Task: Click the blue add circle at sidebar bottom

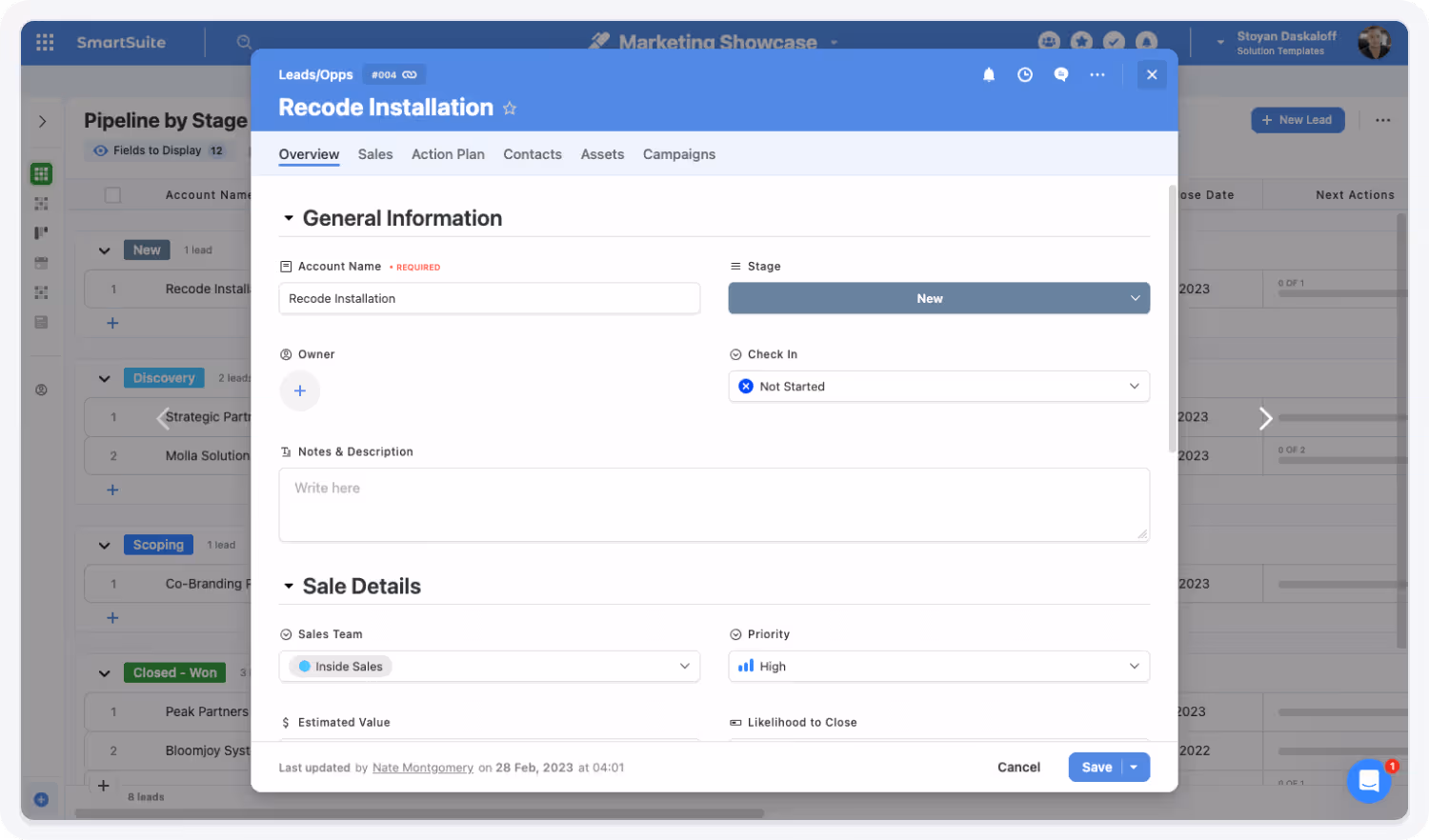Action: coord(41,800)
